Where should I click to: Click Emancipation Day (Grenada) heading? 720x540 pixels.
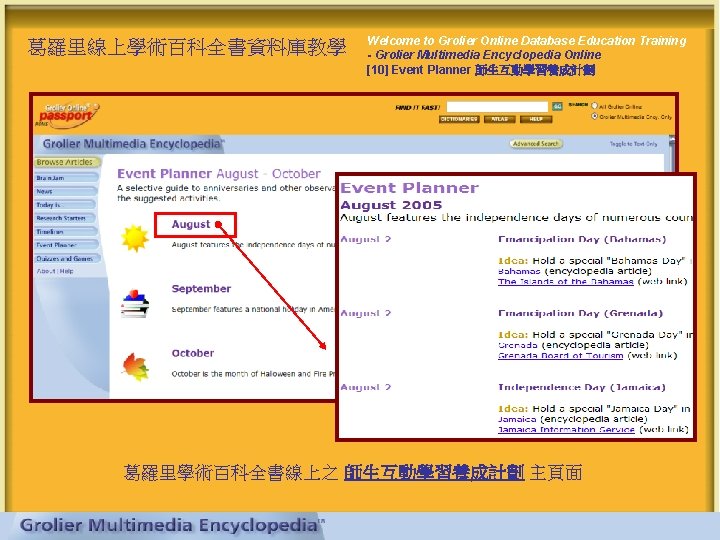tap(580, 313)
